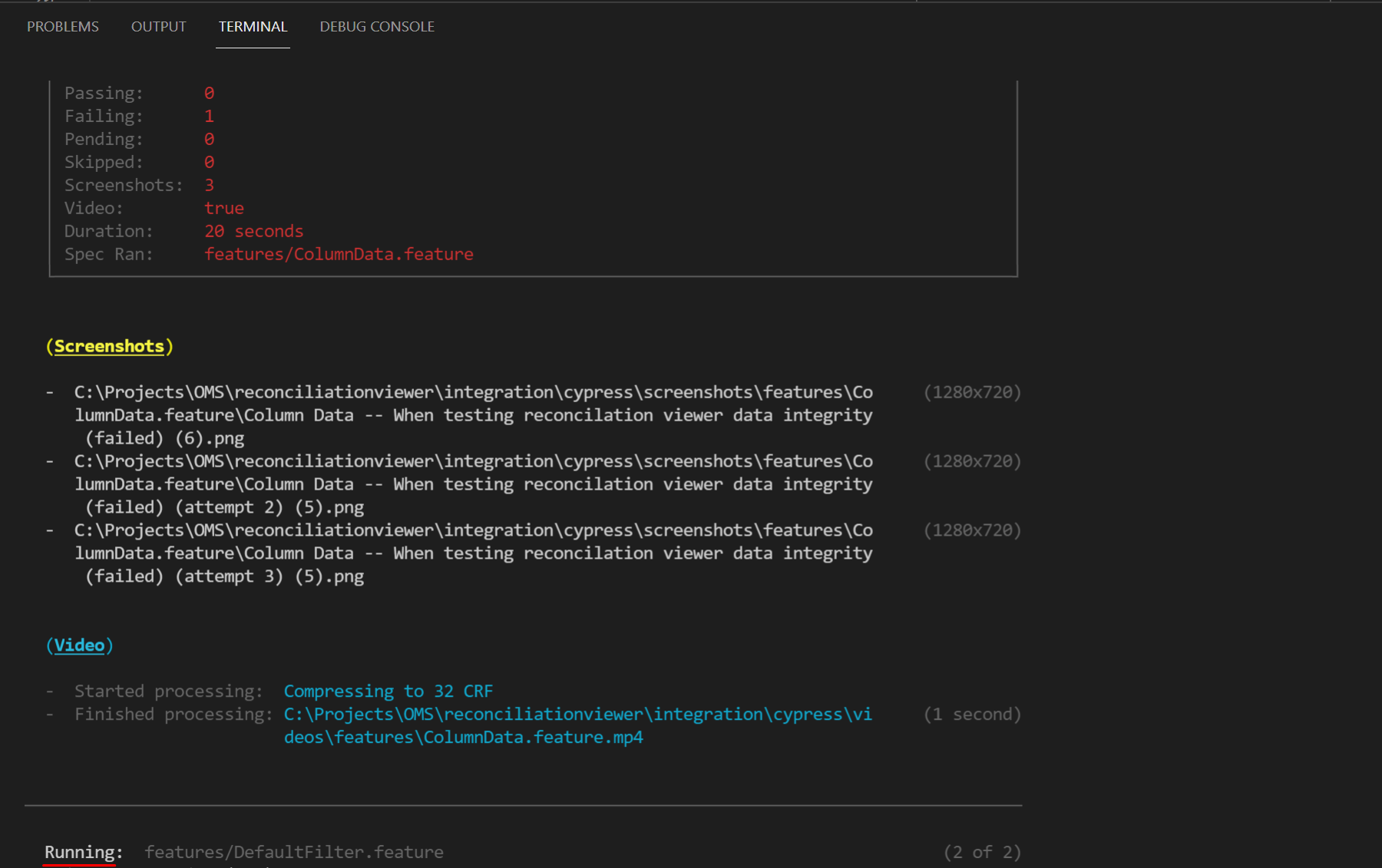Click the Failing count value 1
This screenshot has width=1382, height=868.
coord(209,116)
